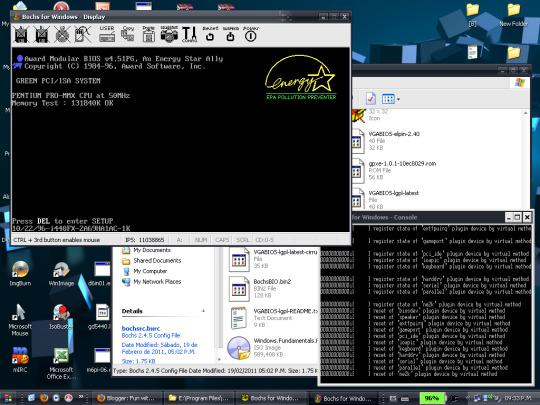
Task: Select the VGABIOS-lgpl-latest file icon
Action: click(x=358, y=199)
